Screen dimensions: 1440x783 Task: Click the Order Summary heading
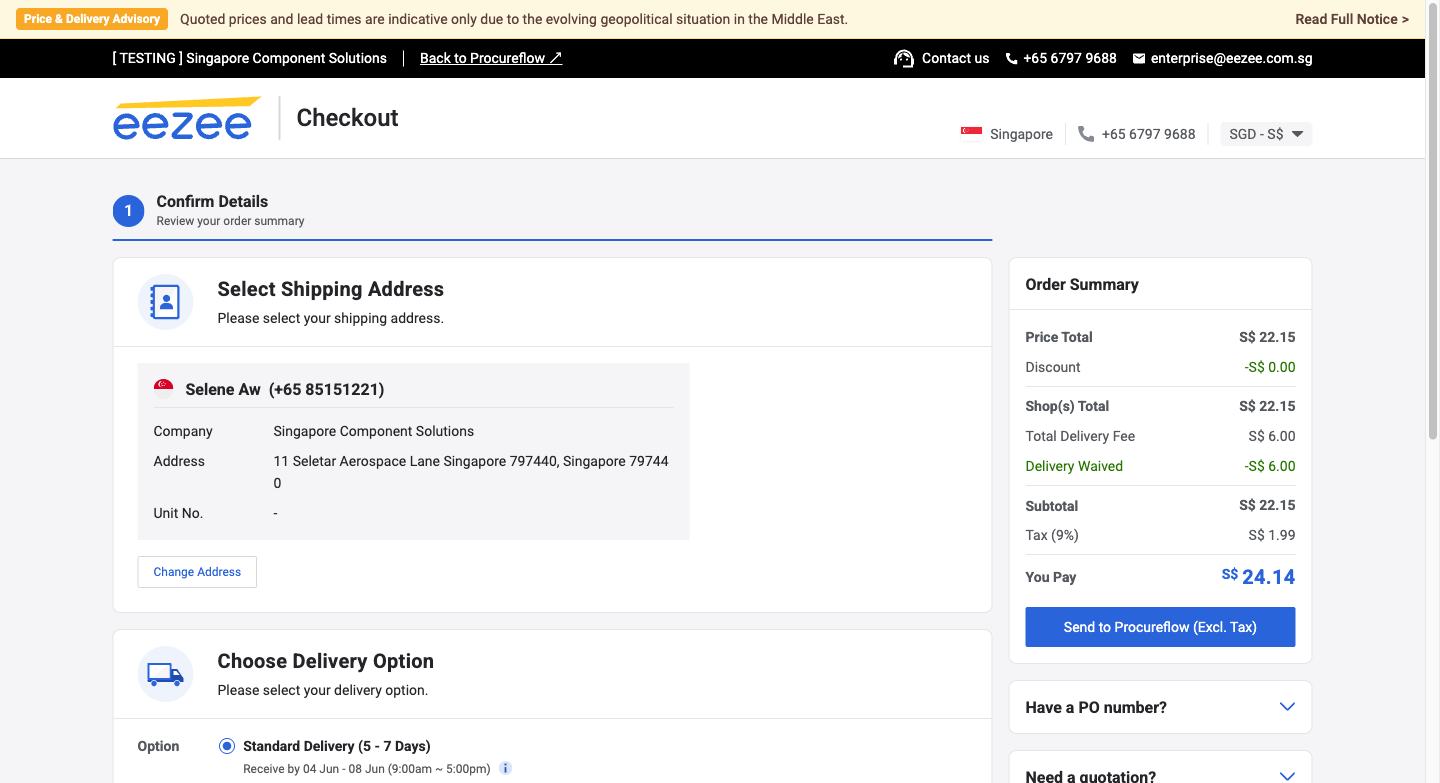pyautogui.click(x=1082, y=284)
